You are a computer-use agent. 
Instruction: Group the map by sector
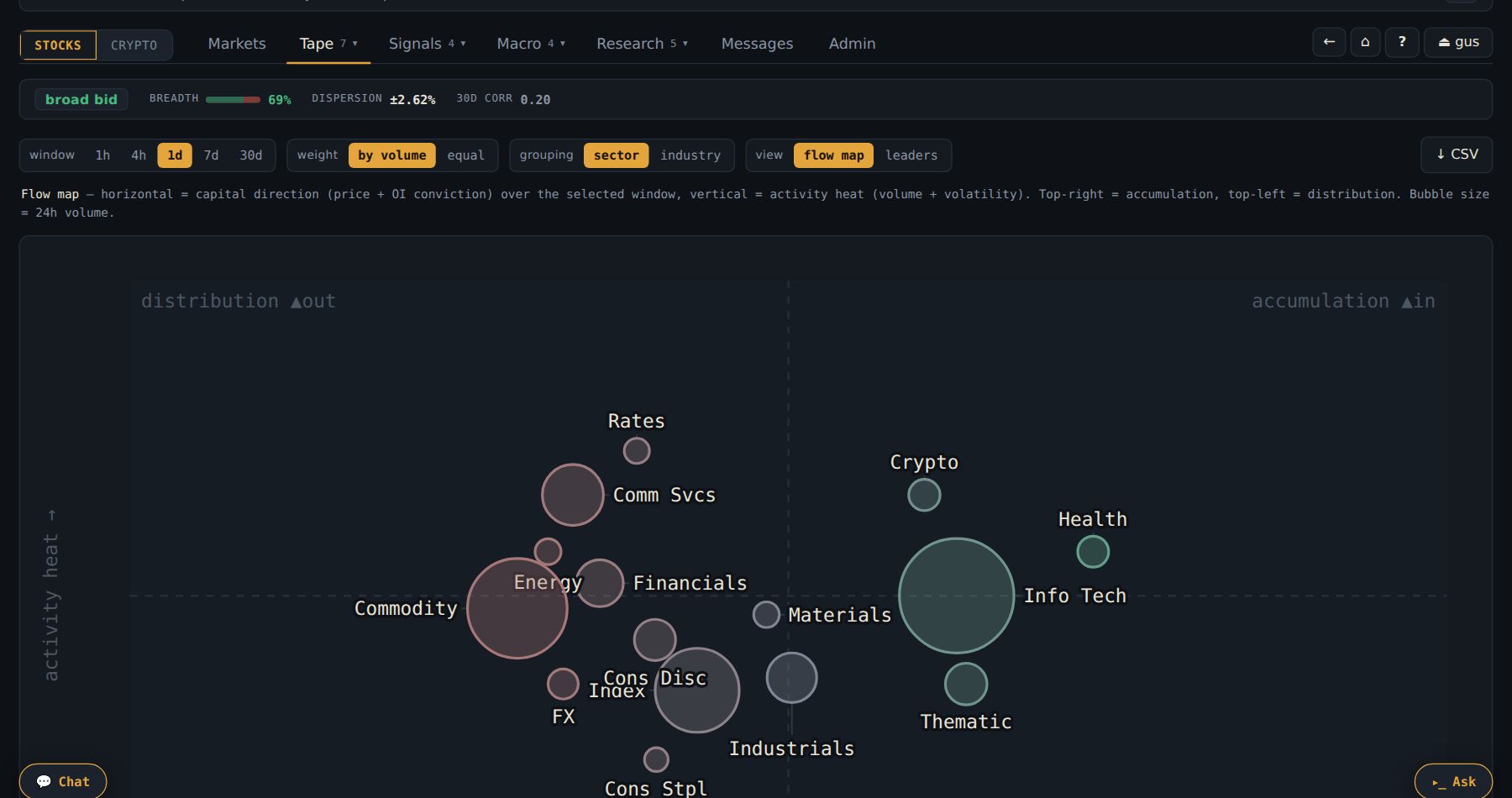point(617,155)
